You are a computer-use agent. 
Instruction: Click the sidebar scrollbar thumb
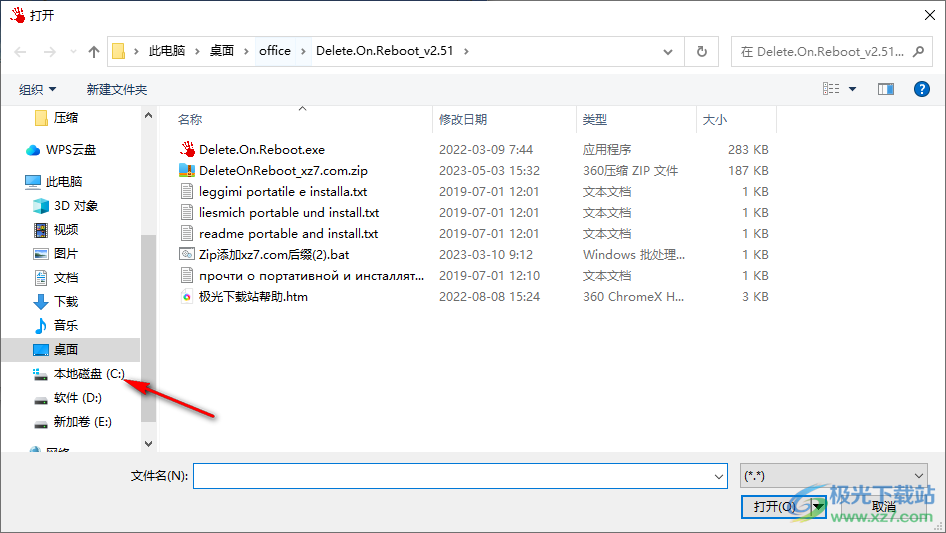tap(148, 328)
